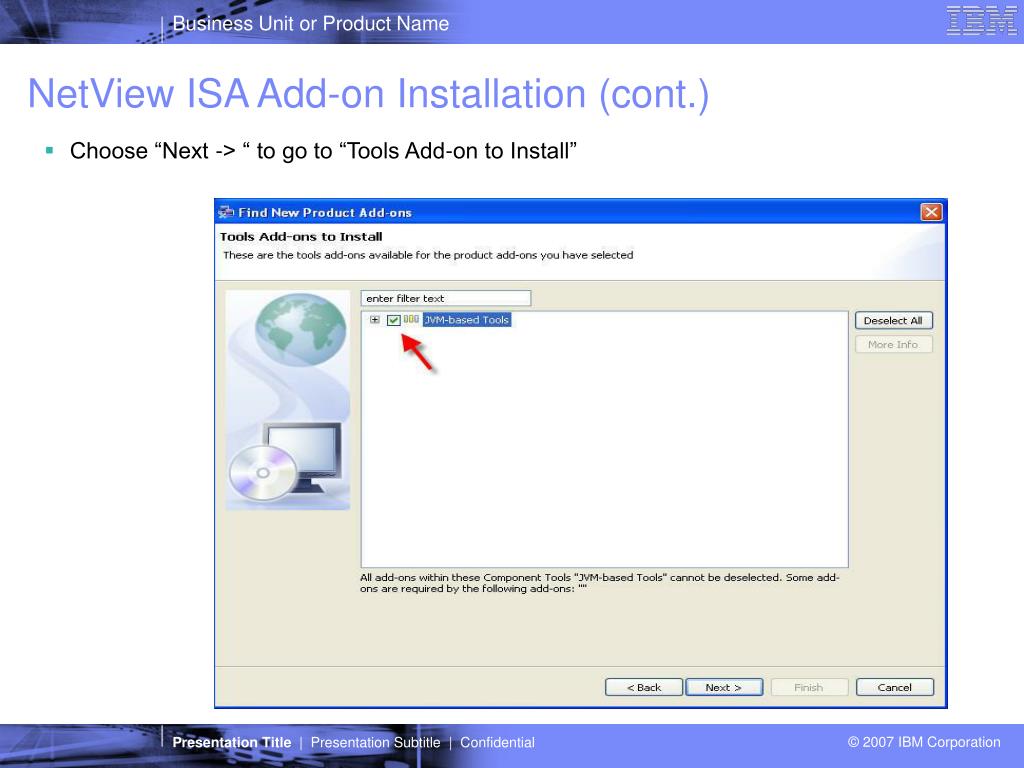Uncheck the JVM-based Tools checkbox
Screen dimensions: 1024x768
click(x=393, y=320)
